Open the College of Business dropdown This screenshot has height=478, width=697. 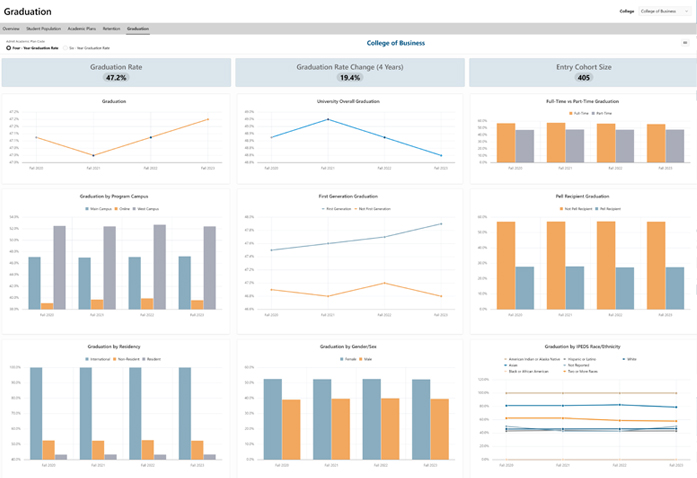tap(665, 11)
